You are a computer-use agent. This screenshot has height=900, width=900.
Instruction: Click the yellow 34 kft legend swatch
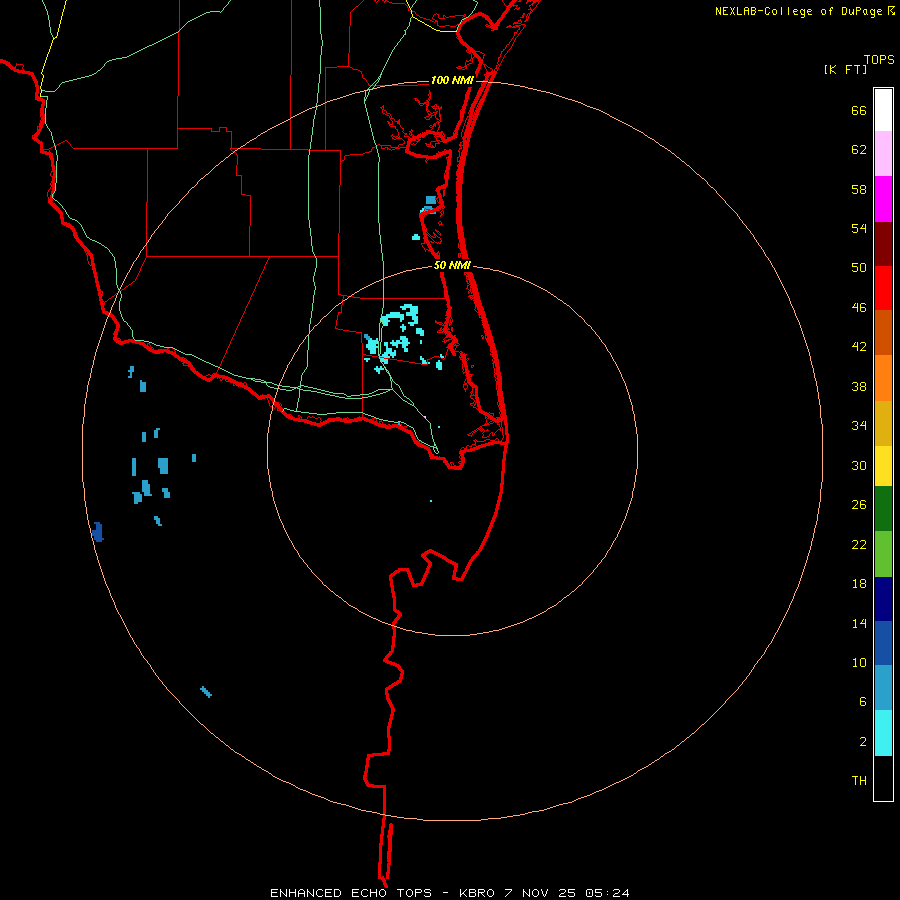[883, 466]
